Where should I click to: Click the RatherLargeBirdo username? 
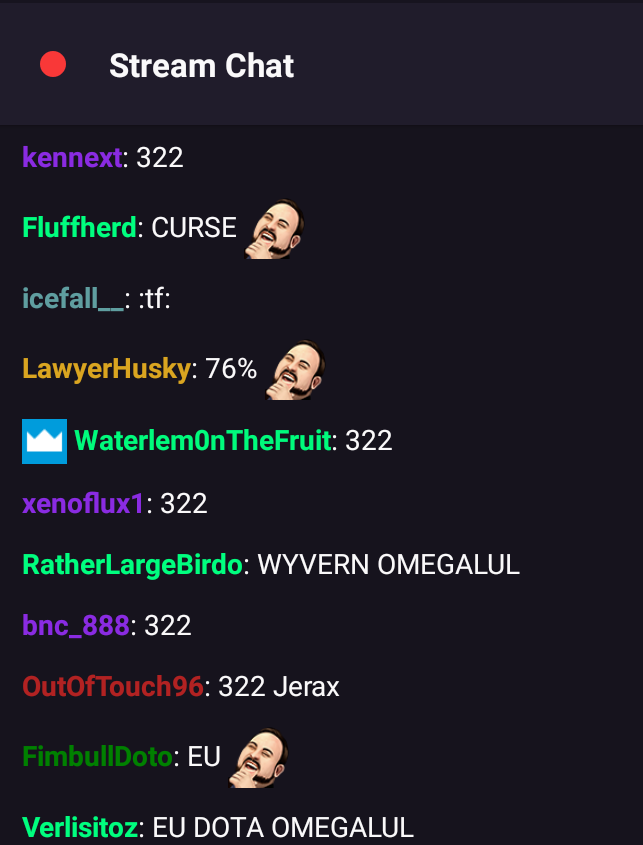(133, 565)
